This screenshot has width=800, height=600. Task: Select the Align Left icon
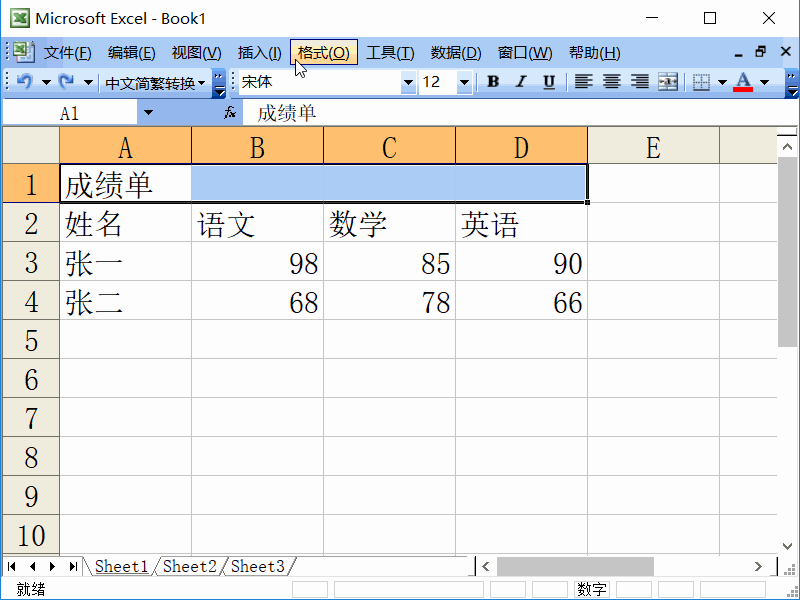(x=585, y=81)
